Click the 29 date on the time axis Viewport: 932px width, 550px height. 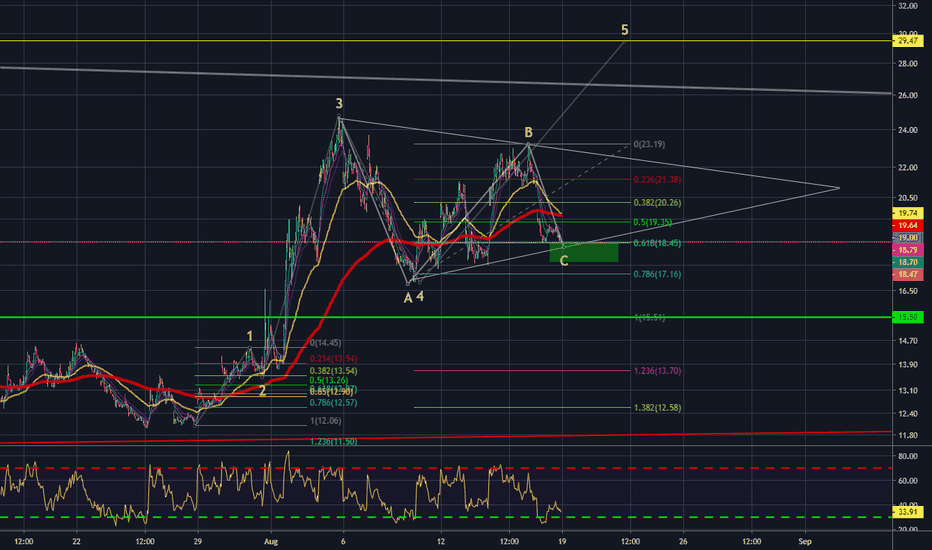(197, 541)
